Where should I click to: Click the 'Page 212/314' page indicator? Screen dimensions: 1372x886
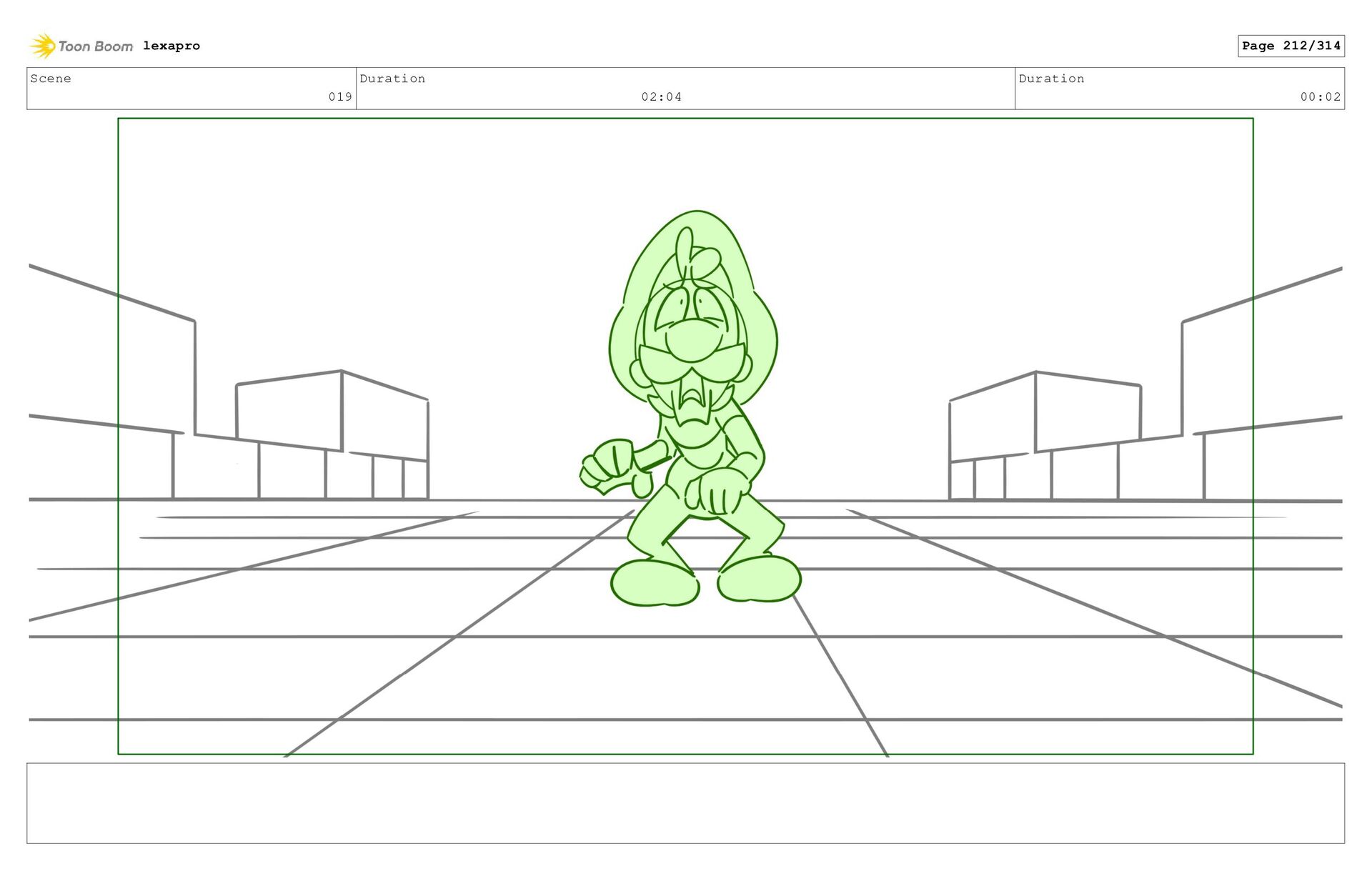point(1291,46)
